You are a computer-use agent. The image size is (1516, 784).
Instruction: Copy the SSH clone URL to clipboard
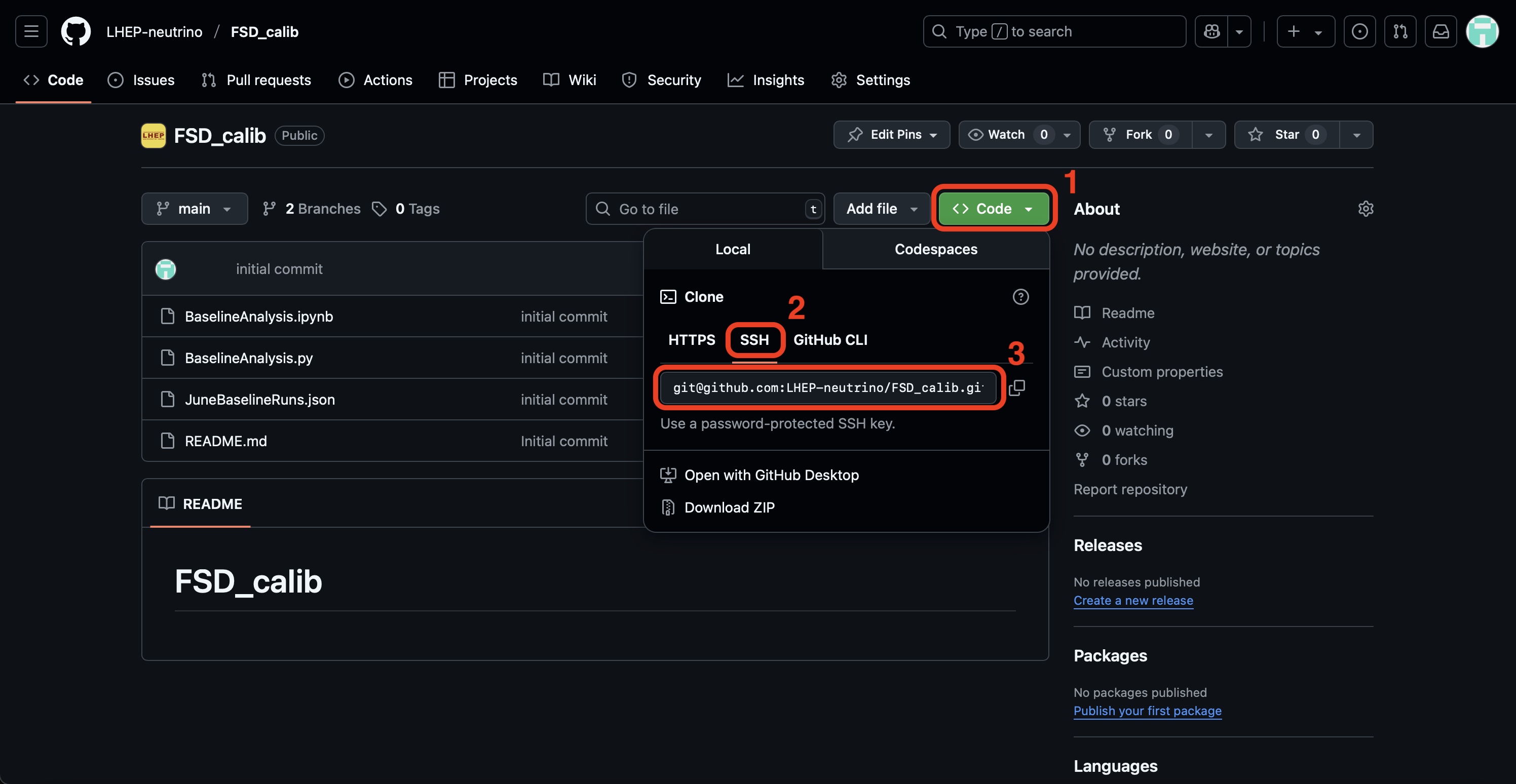(1017, 387)
